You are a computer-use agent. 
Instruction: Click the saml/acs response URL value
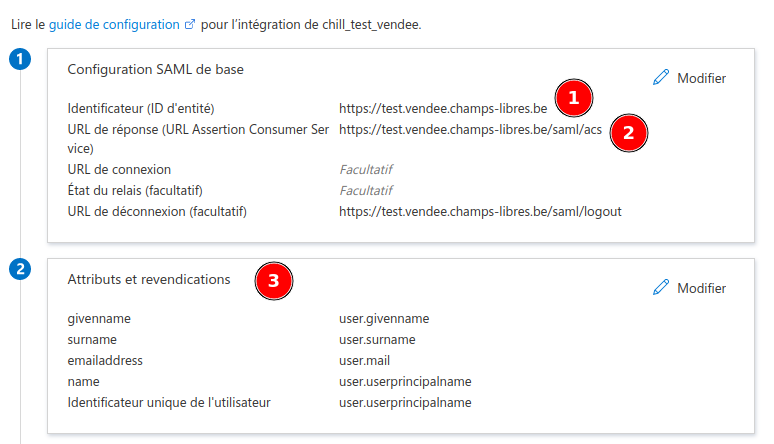pyautogui.click(x=470, y=129)
